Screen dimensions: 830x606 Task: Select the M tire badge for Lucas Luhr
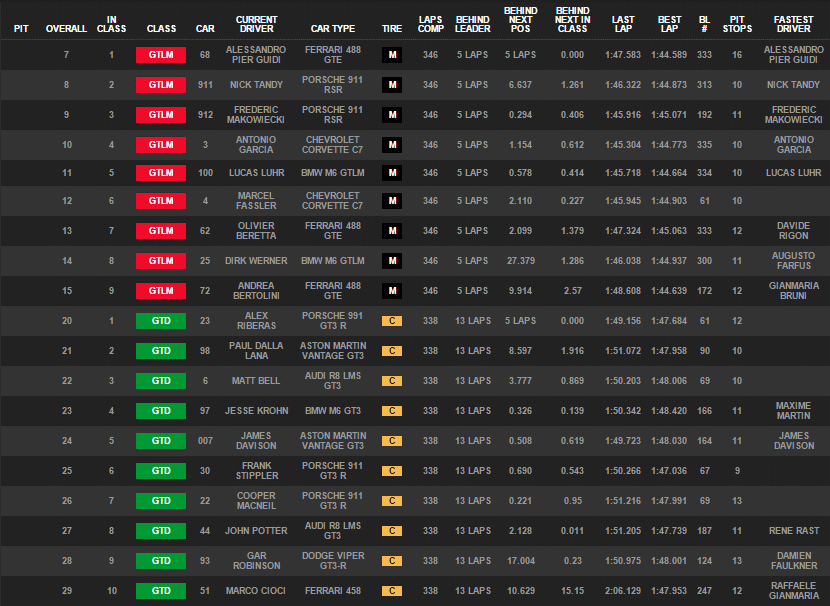(x=392, y=173)
